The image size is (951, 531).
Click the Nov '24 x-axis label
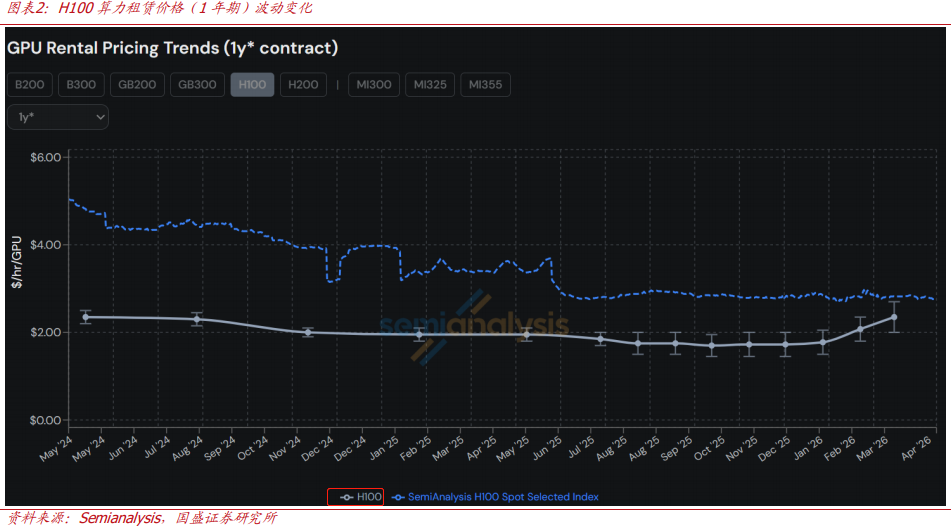pyautogui.click(x=284, y=448)
